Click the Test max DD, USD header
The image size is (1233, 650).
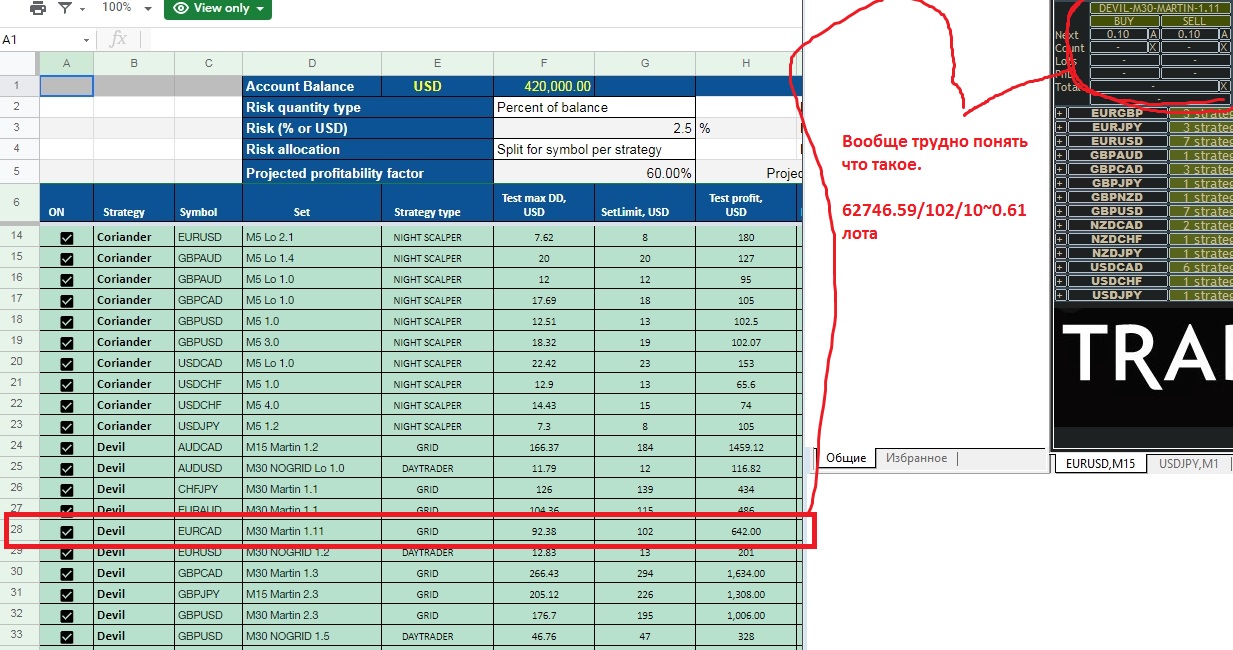click(x=544, y=205)
